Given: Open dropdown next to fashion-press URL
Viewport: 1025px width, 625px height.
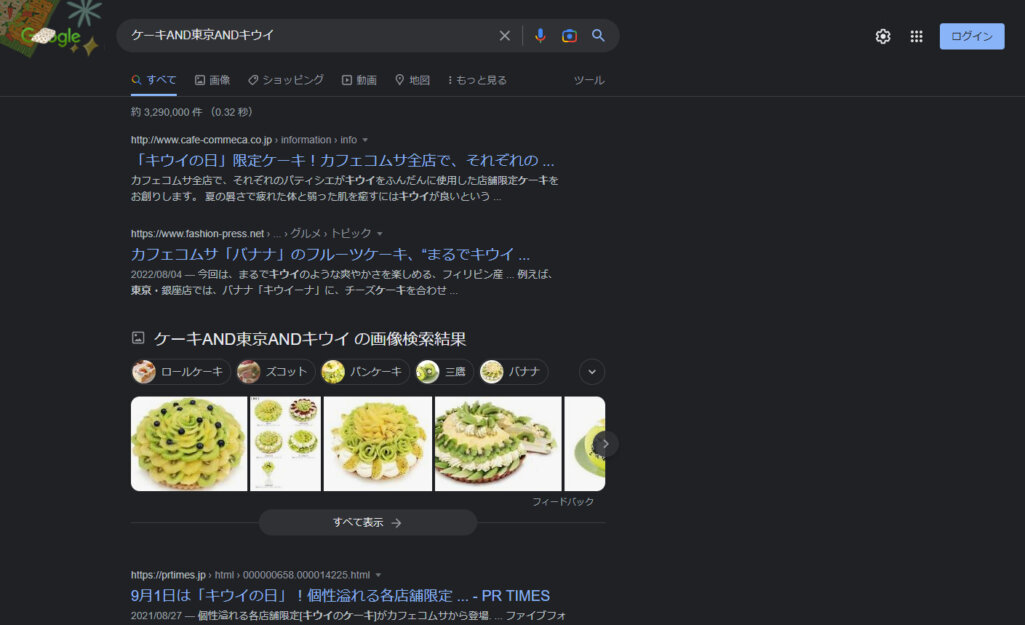Looking at the screenshot, I should 380,234.
